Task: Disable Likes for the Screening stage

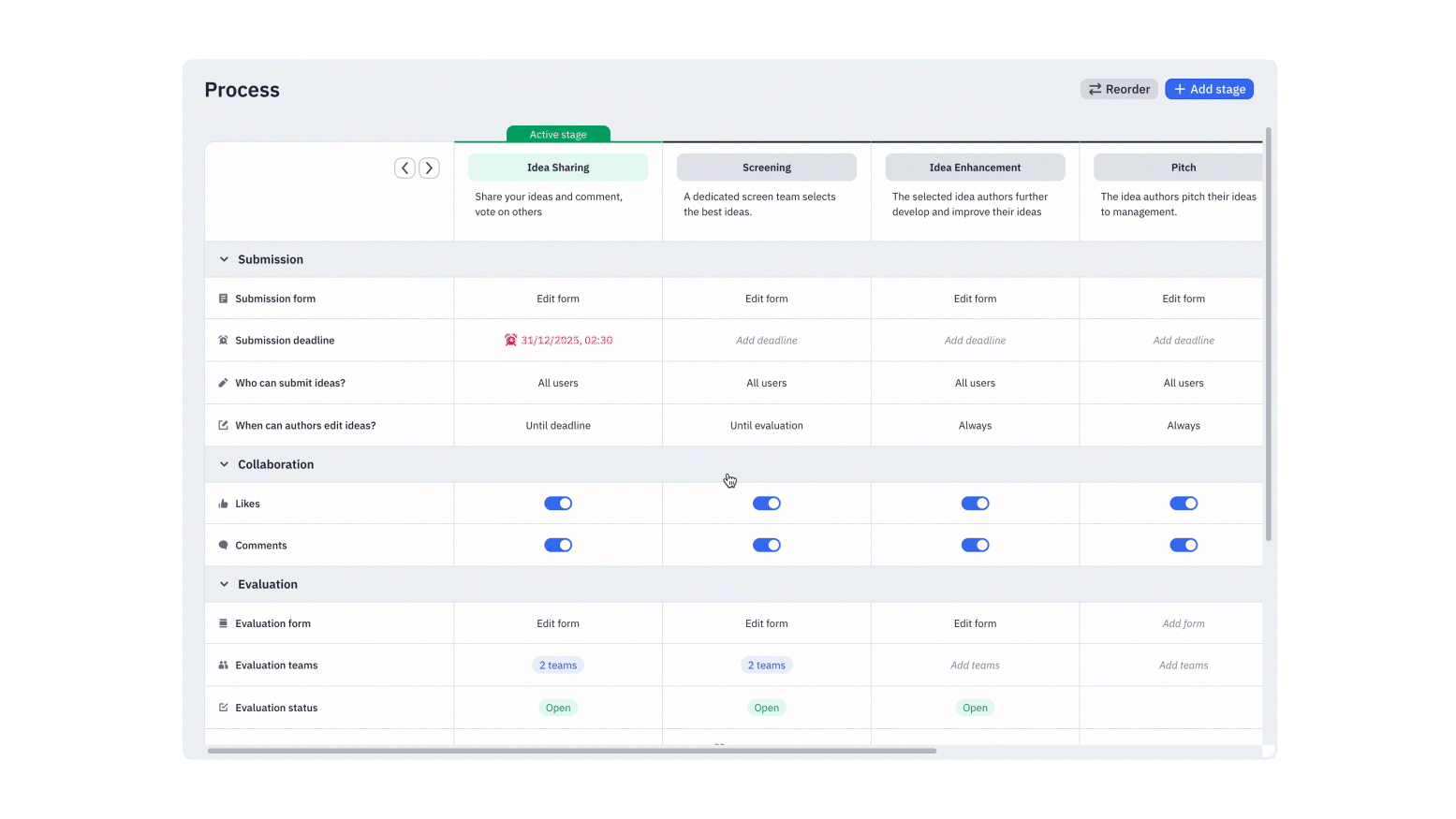Action: (766, 503)
